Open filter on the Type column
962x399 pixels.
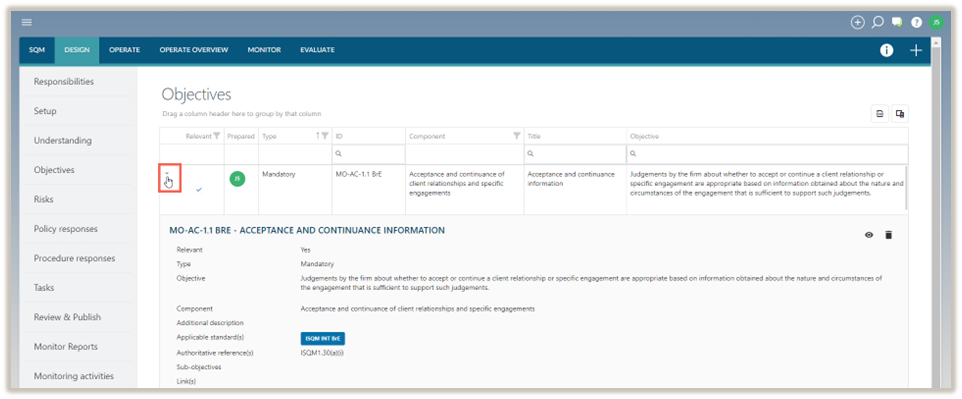coord(325,136)
